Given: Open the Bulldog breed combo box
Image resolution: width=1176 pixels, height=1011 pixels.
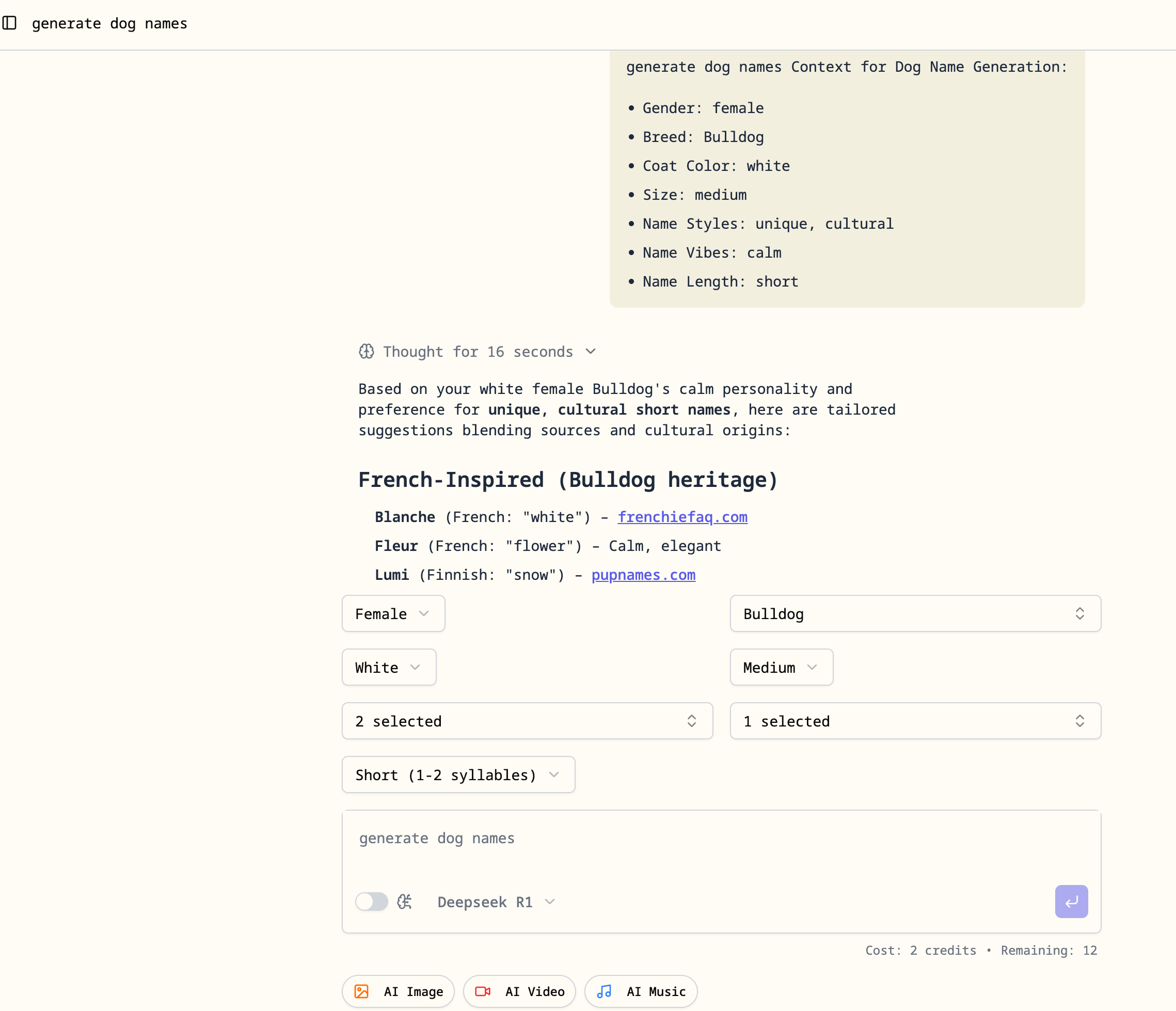Looking at the screenshot, I should click(915, 613).
